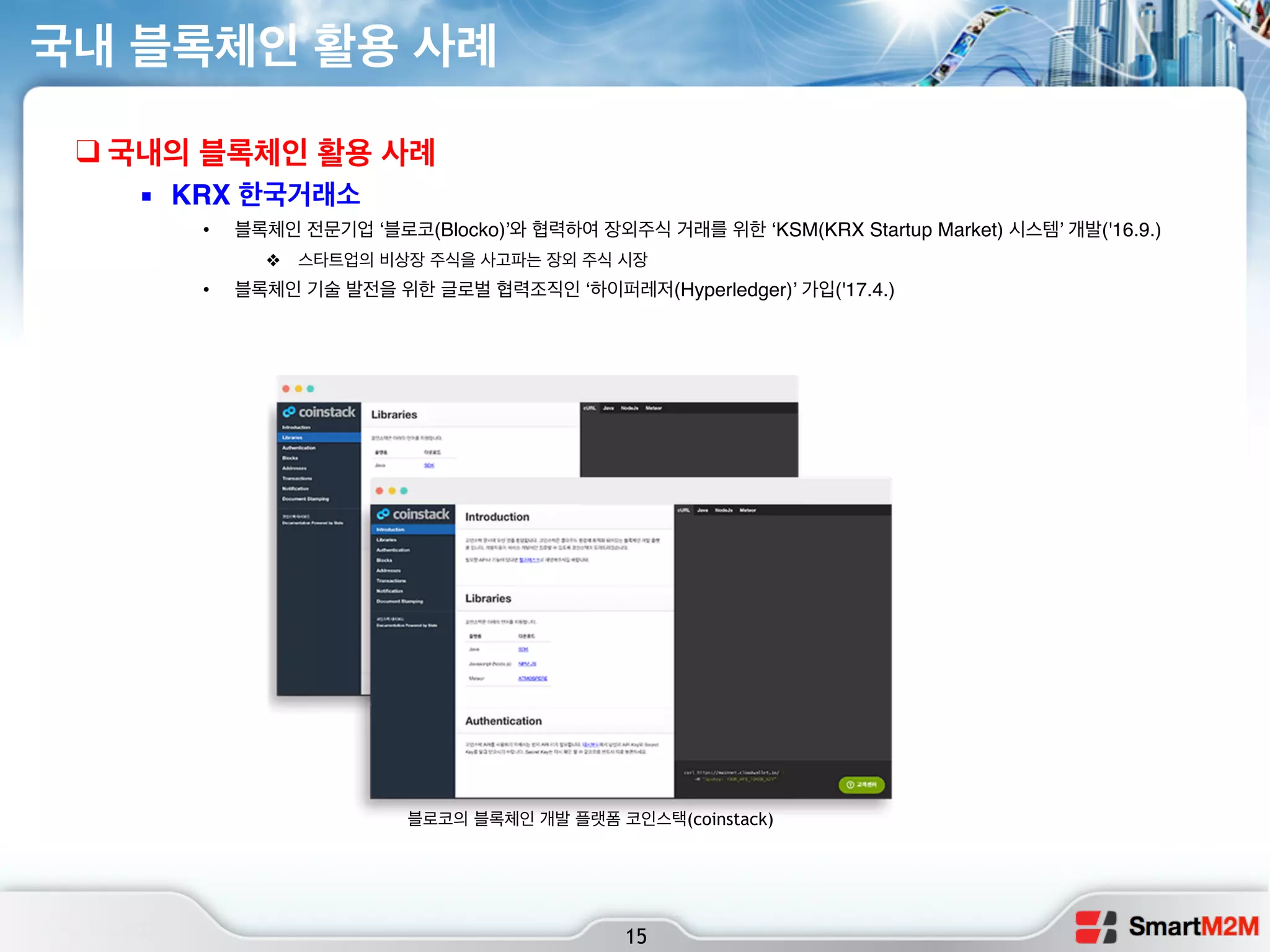Click ATMOSPERE link in Libraries table
This screenshot has width=1270, height=952.
tap(533, 679)
